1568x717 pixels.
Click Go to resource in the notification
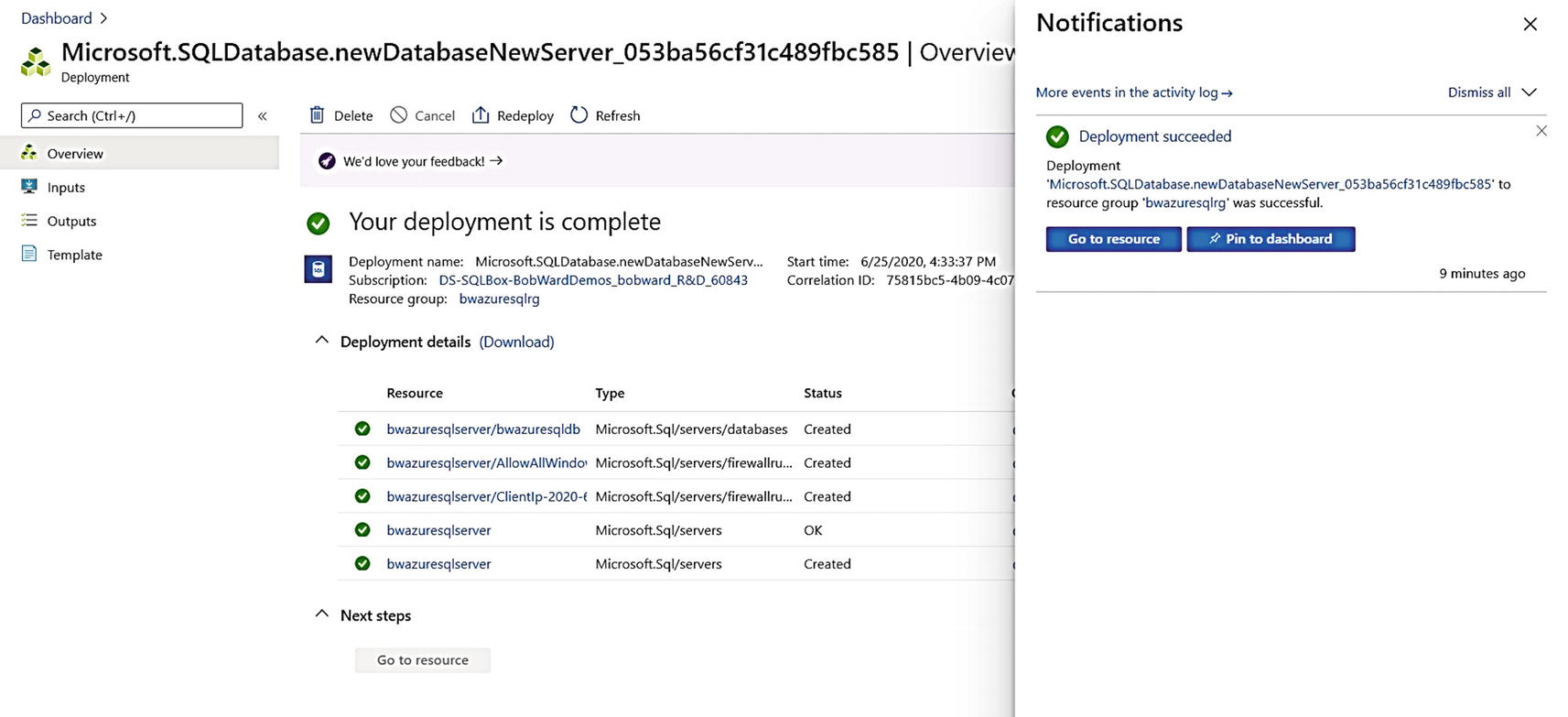1114,239
